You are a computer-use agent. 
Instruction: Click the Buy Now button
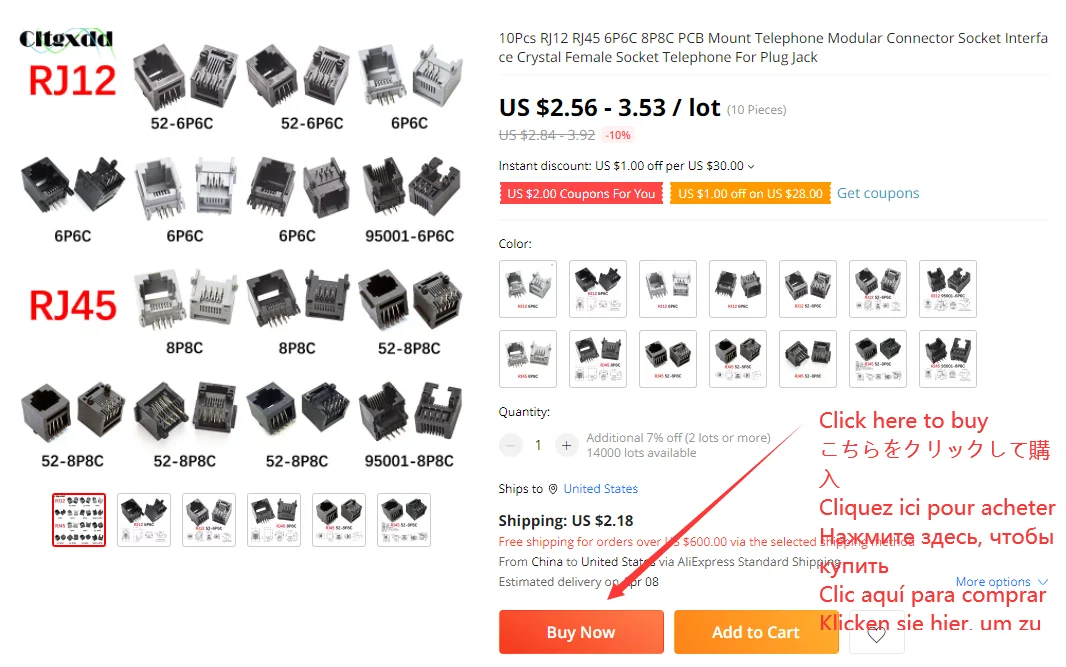tap(581, 632)
